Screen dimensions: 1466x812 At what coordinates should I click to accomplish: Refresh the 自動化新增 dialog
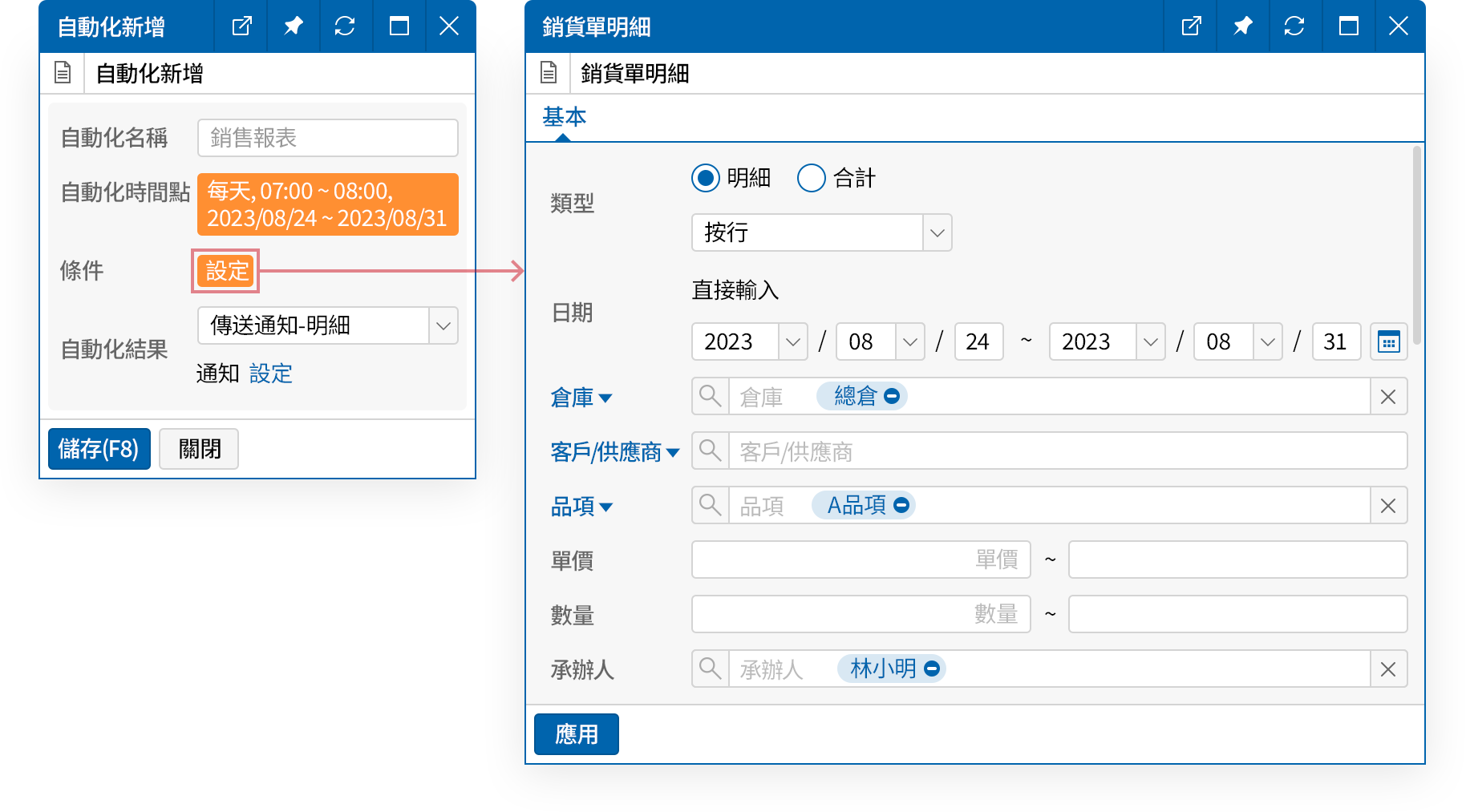[346, 26]
